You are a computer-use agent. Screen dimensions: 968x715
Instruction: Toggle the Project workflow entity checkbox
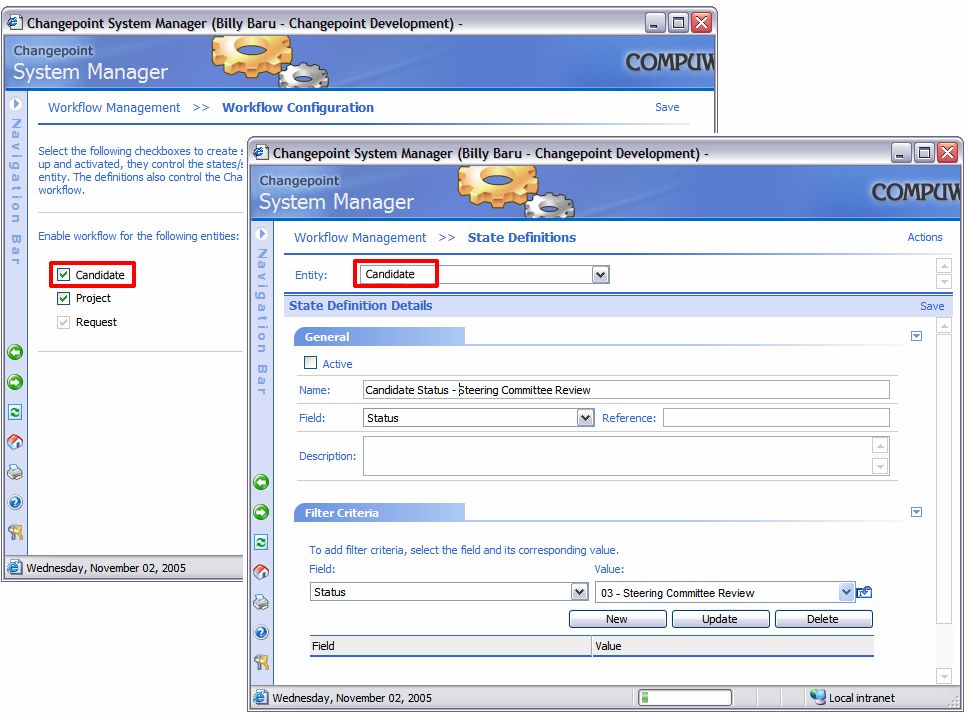[x=64, y=298]
